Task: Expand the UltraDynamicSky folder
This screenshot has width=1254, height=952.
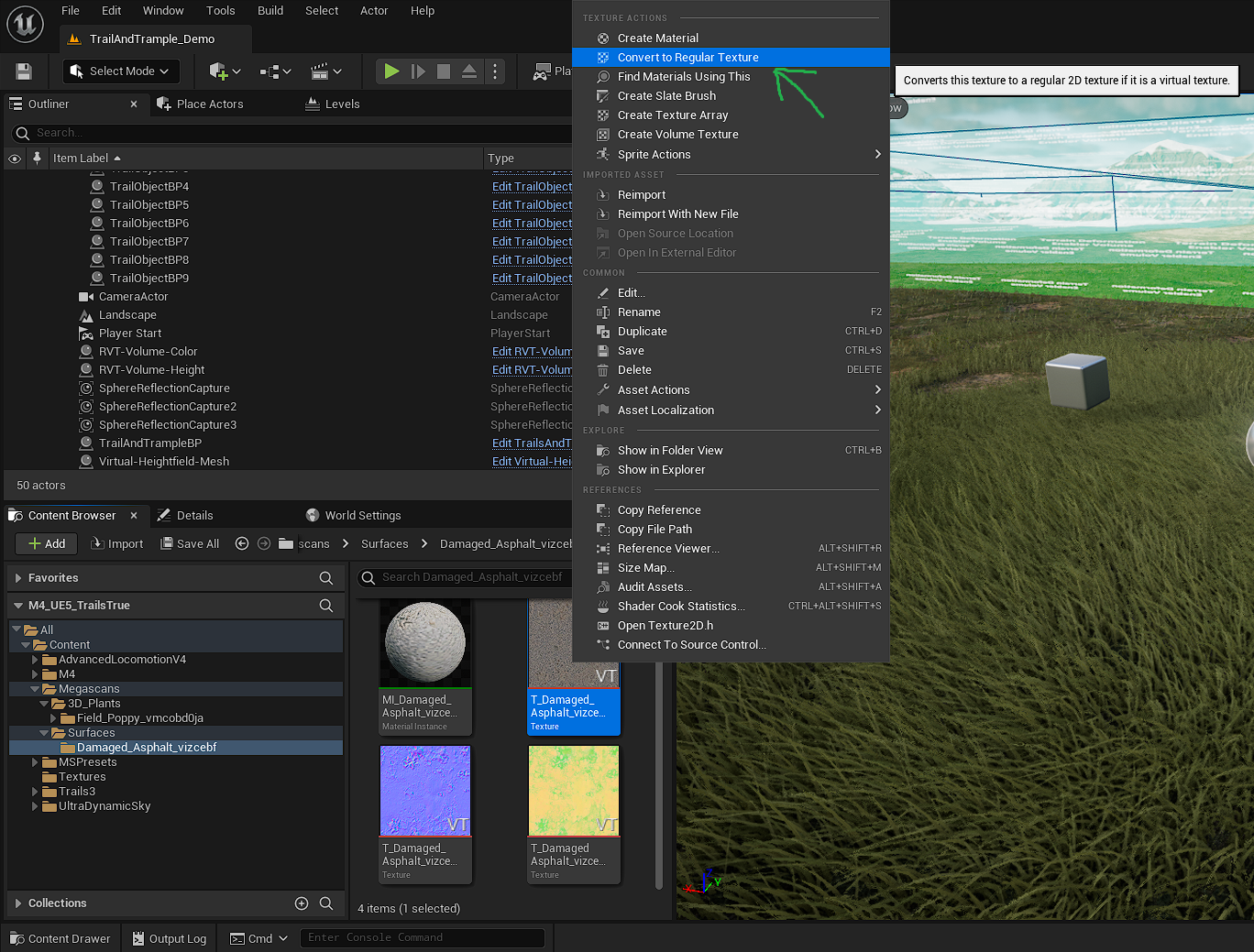Action: click(35, 806)
